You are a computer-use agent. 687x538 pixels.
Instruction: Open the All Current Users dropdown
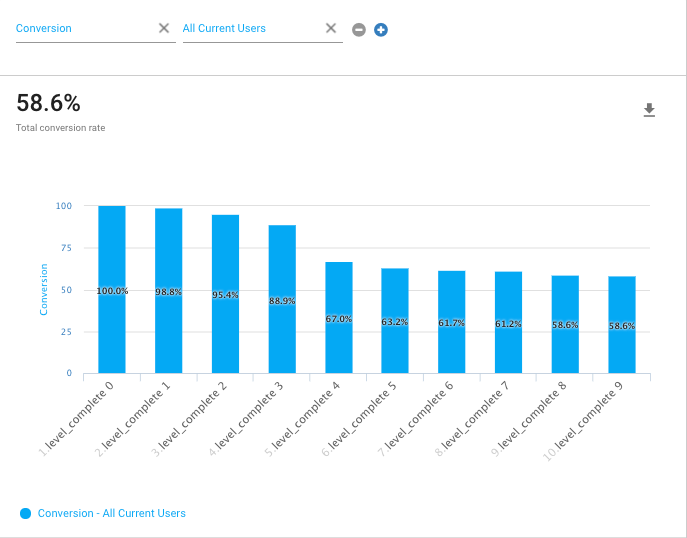click(x=248, y=29)
